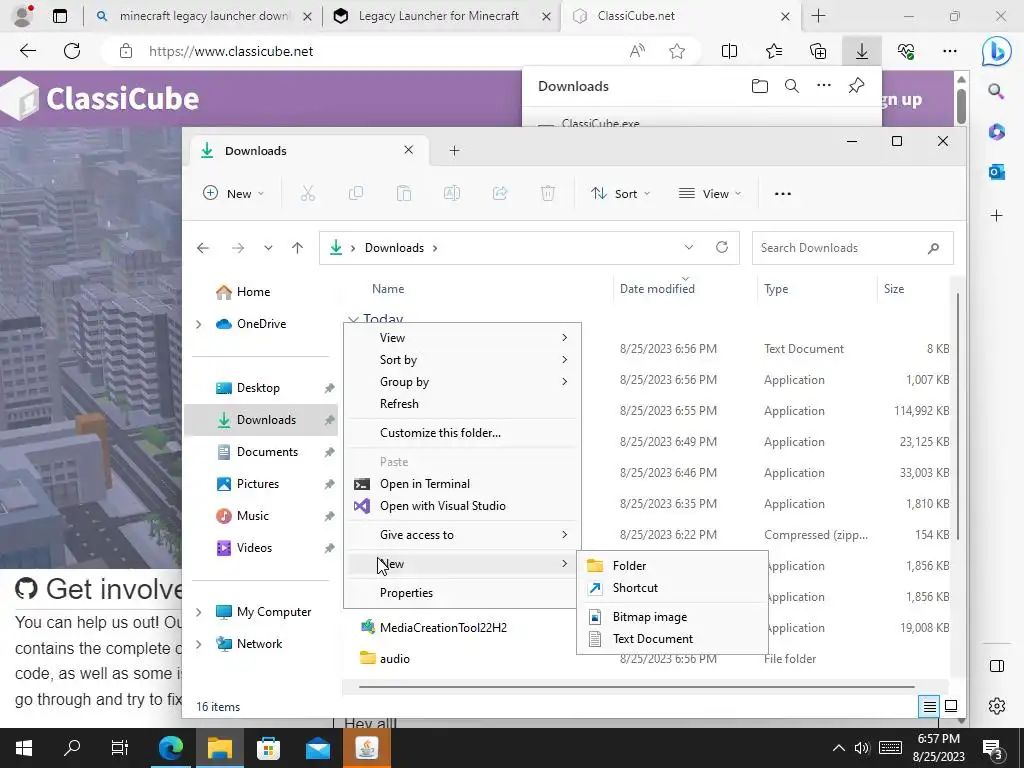Go up one folder level in Explorer
The width and height of the screenshot is (1024, 768).
297,248
